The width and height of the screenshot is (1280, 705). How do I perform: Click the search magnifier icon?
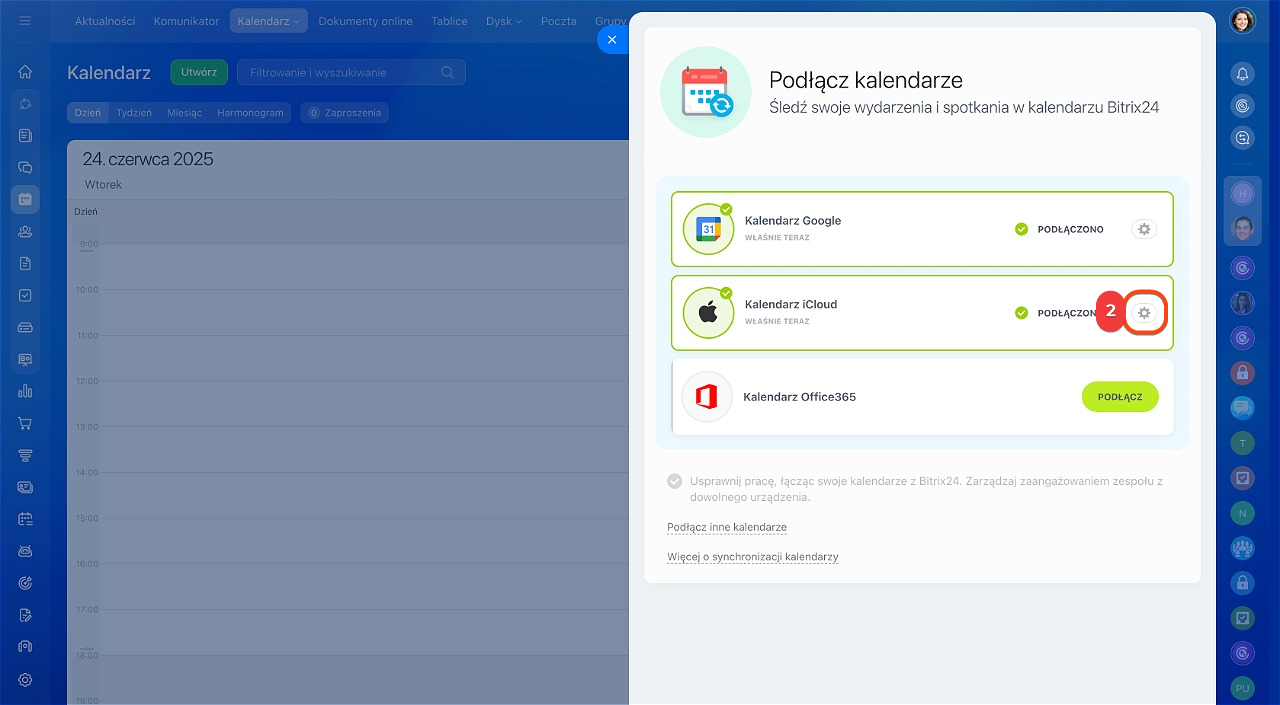448,72
